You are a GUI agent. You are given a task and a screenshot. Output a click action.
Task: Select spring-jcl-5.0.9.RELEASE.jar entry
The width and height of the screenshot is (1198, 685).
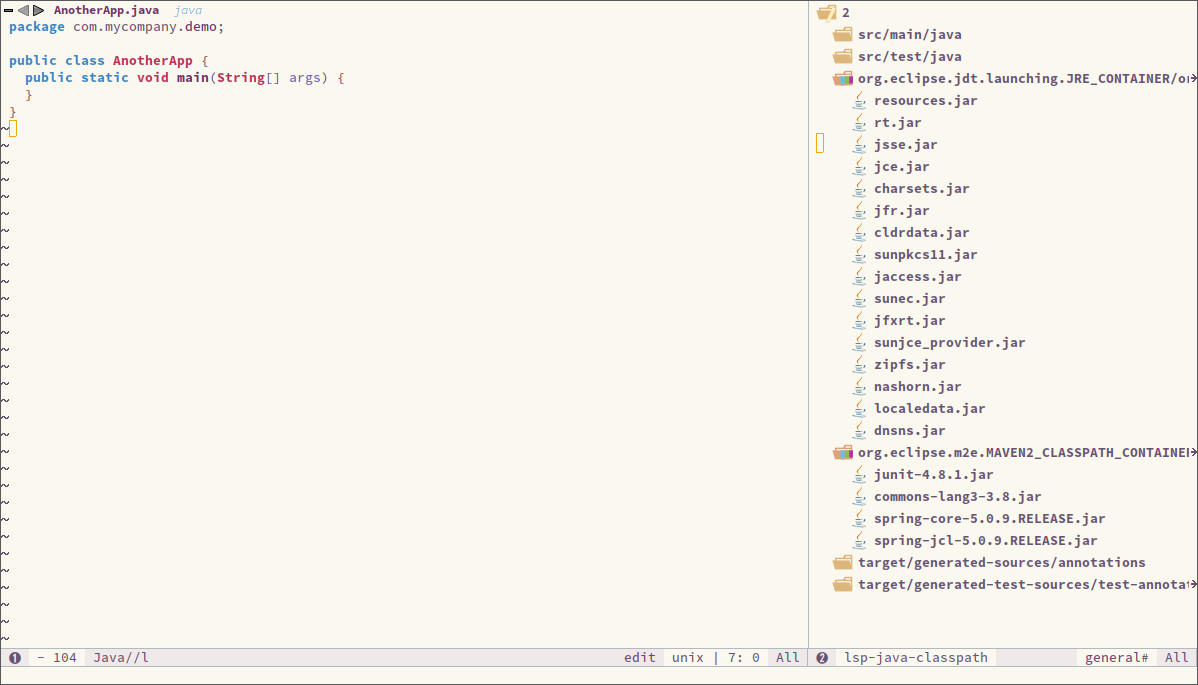986,541
